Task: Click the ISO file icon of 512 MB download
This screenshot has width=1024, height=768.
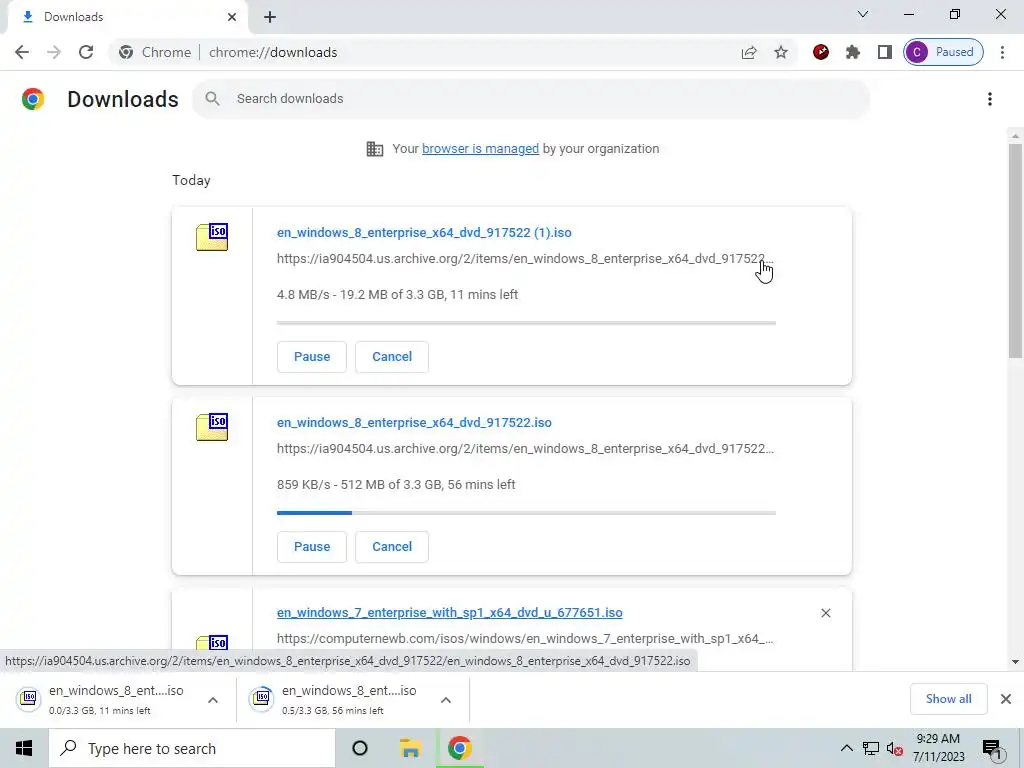Action: click(212, 427)
